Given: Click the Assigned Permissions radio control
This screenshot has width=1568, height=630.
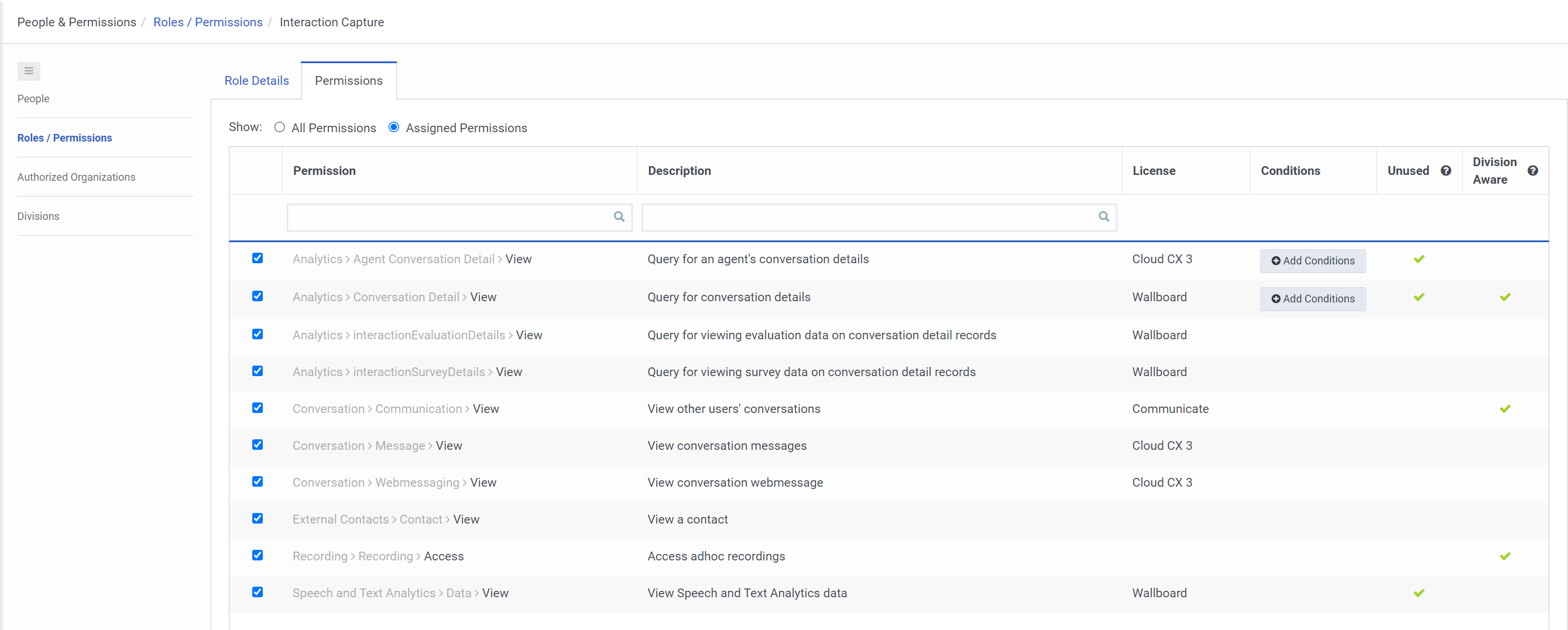Looking at the screenshot, I should pyautogui.click(x=393, y=127).
